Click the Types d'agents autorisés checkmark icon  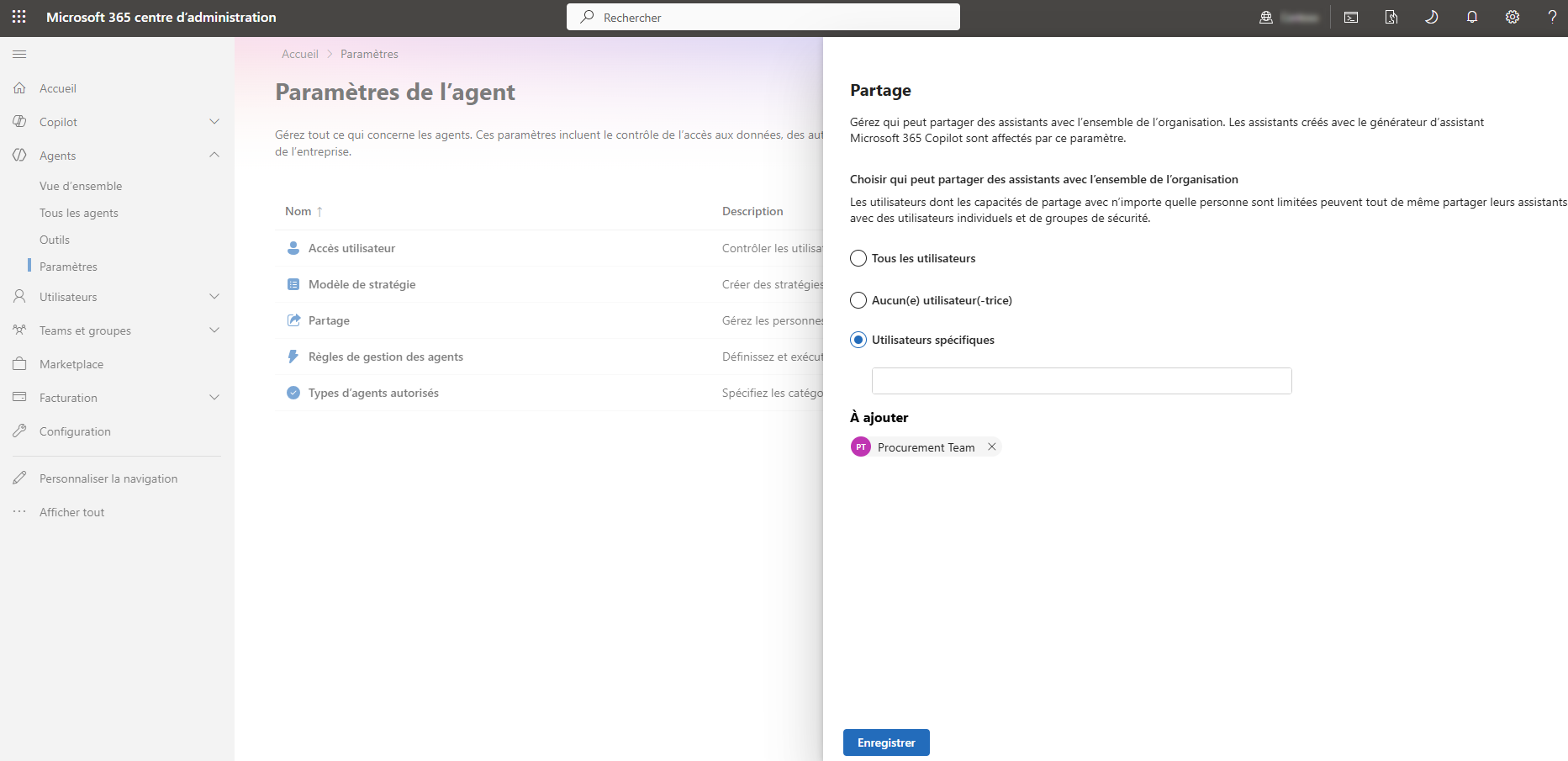click(x=293, y=393)
